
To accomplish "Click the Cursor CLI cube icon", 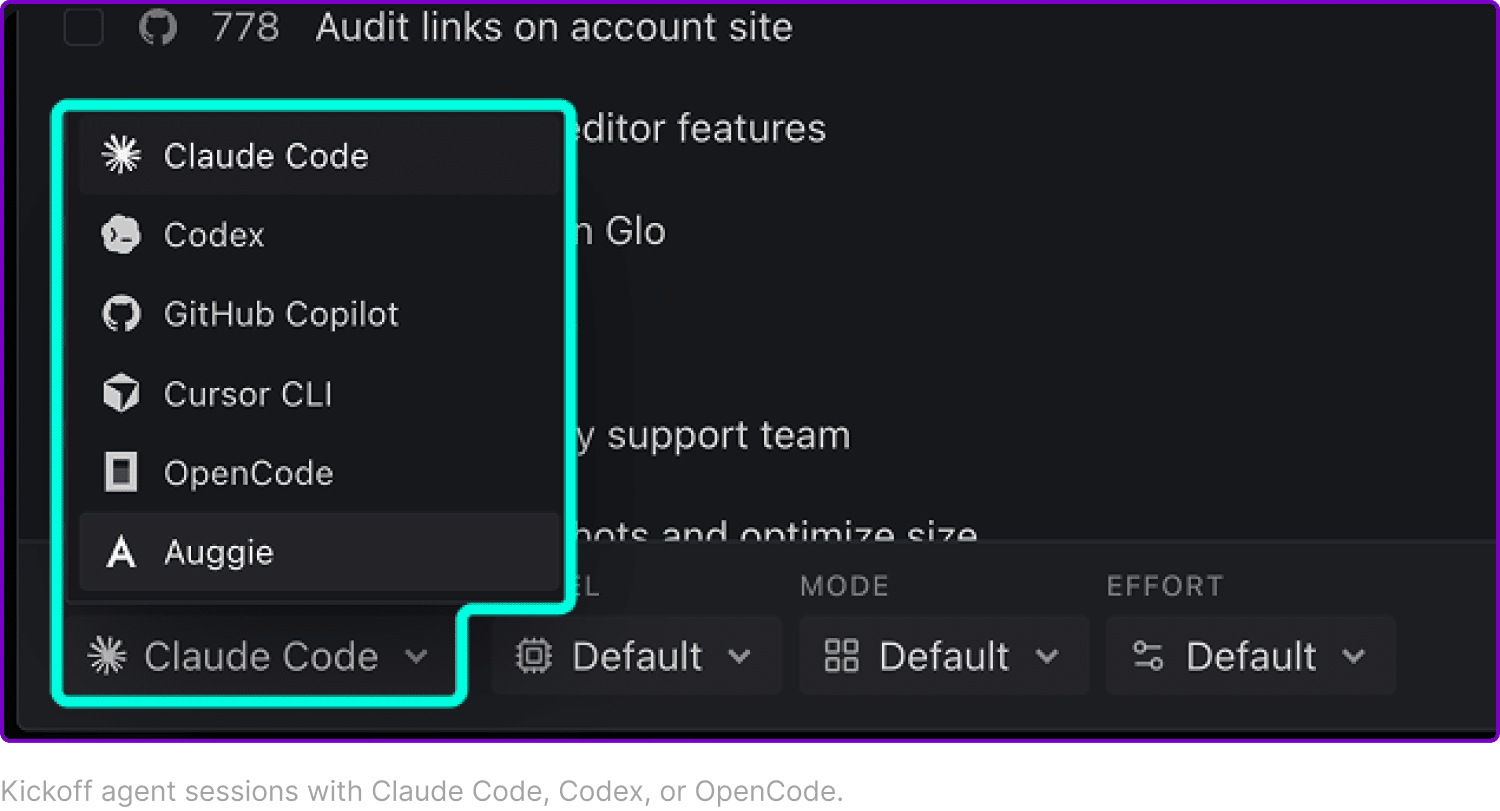I will pos(121,394).
